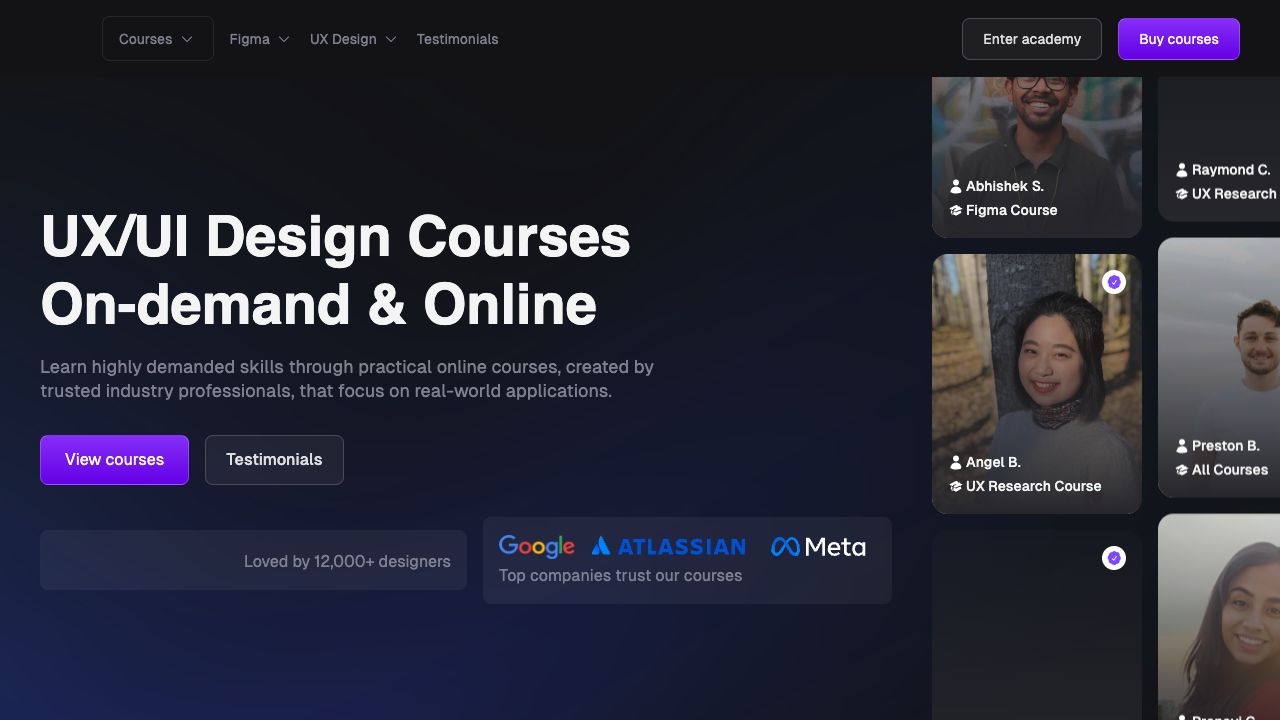
Task: Click graduation cap icon beside Figma Course
Action: click(x=956, y=210)
